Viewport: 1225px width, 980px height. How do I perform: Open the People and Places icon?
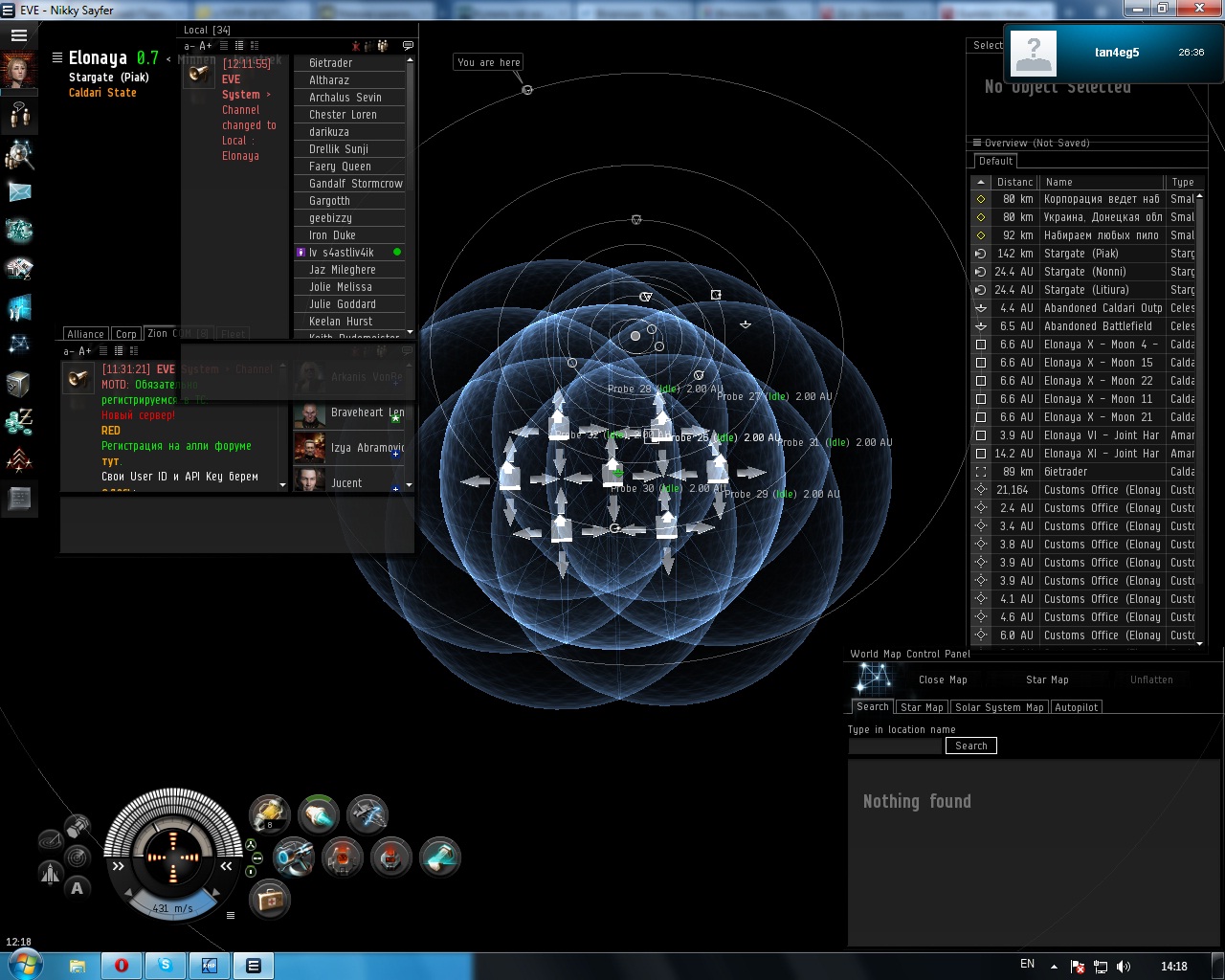[x=19, y=153]
